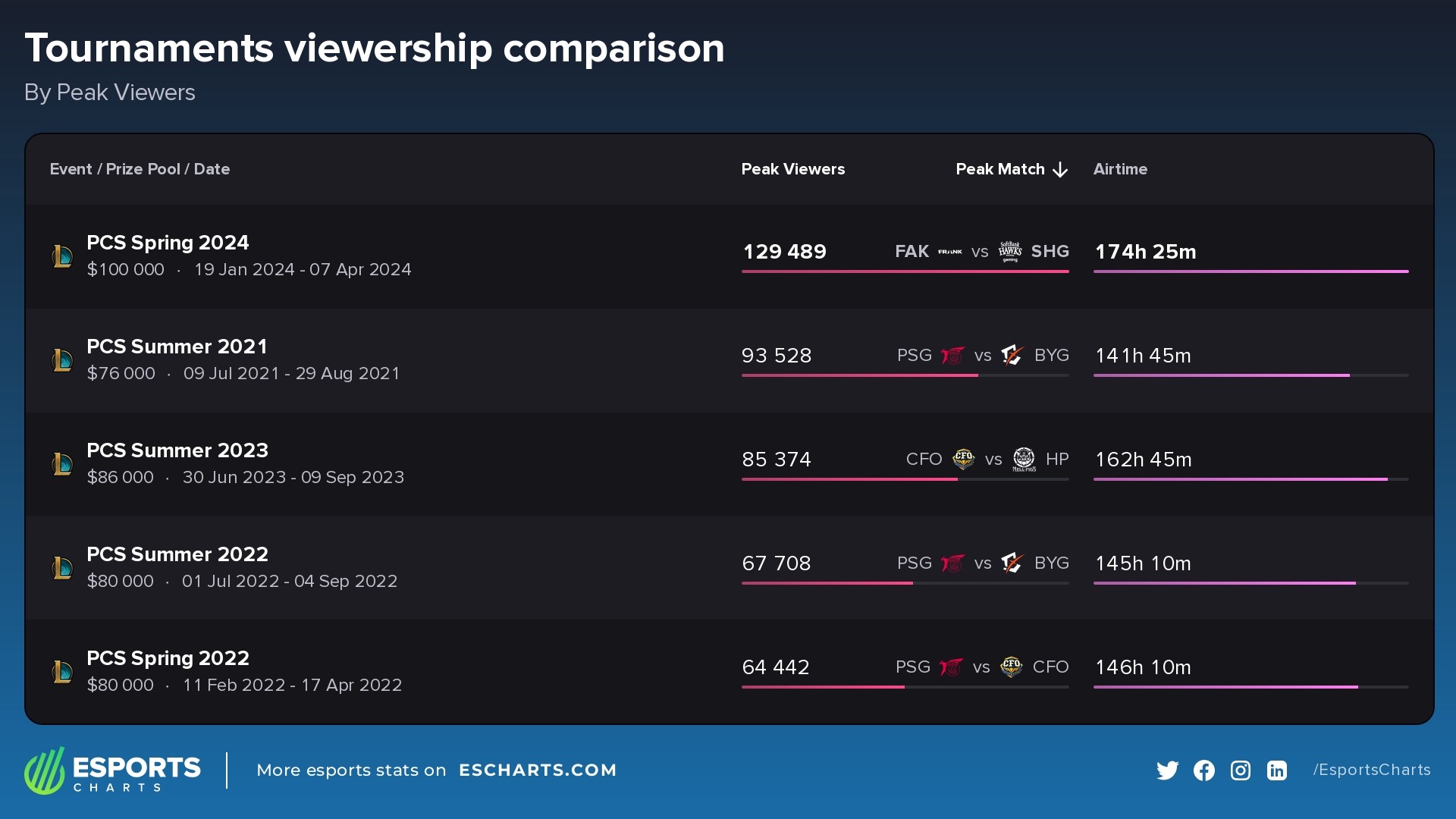Click the $86 000 prize pool text
1456x819 pixels.
pyautogui.click(x=120, y=478)
